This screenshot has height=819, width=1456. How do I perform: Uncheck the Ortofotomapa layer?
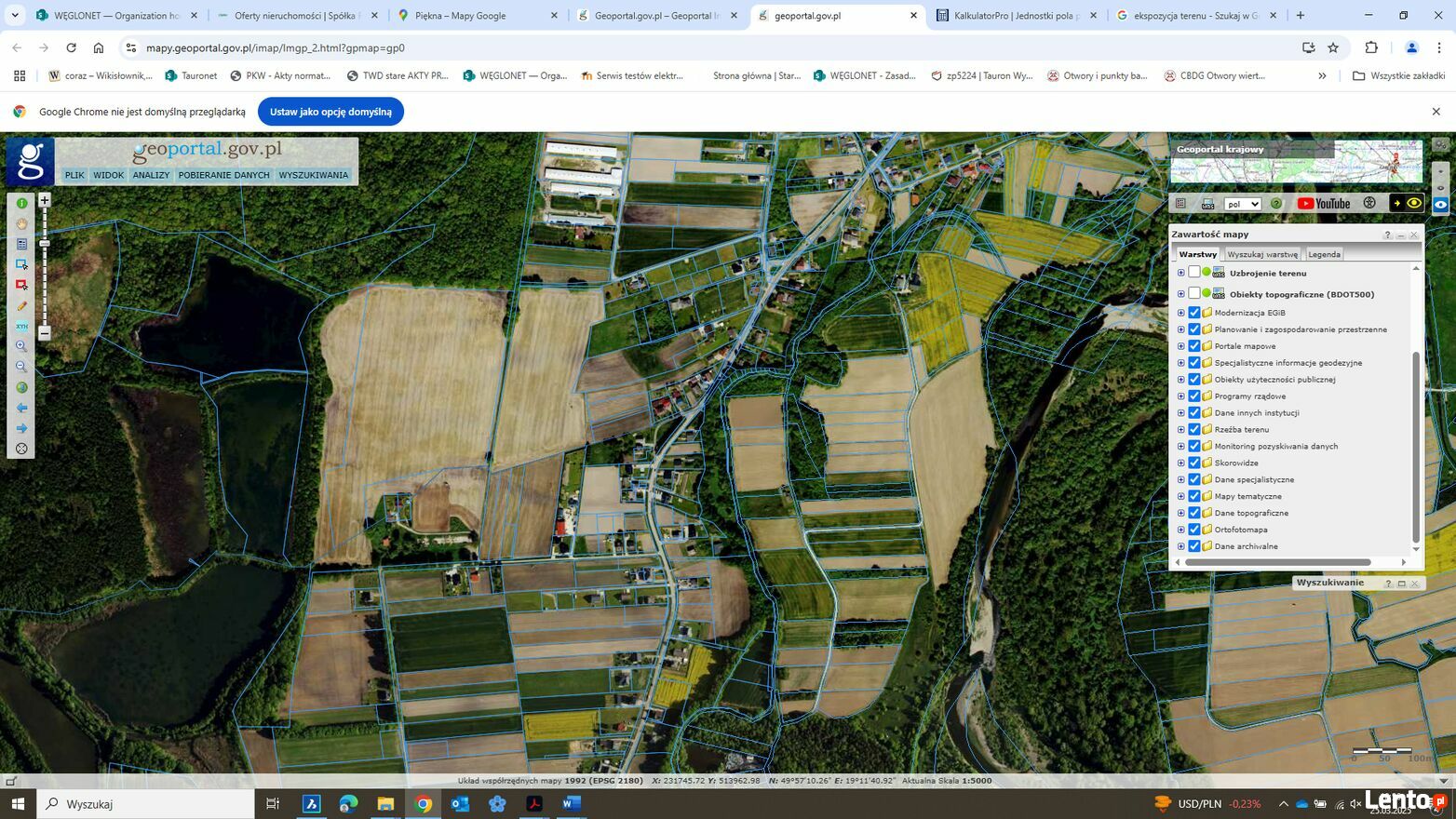(x=1194, y=530)
